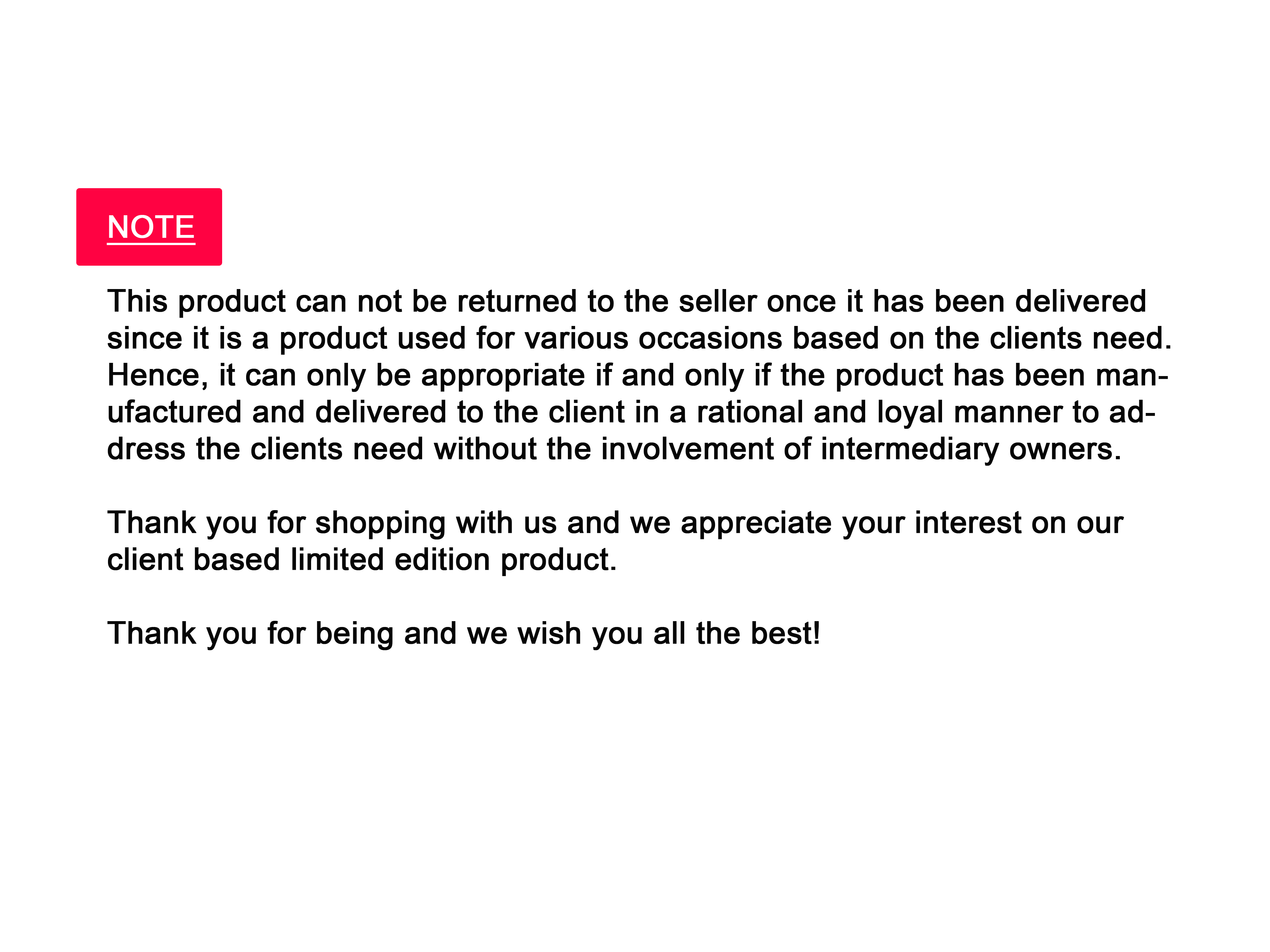The width and height of the screenshot is (1270, 952).
Task: Click the word "being" in the last line
Action: [x=354, y=633]
